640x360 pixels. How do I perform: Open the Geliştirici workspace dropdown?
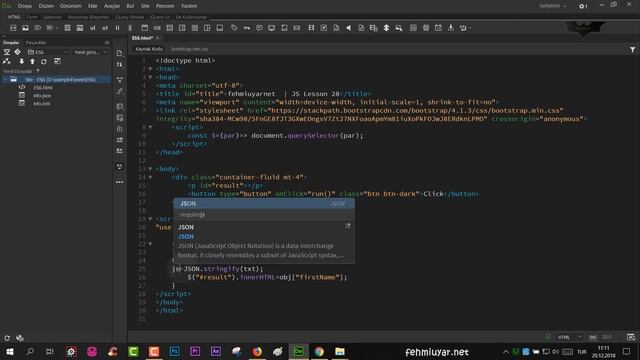[x=553, y=6]
